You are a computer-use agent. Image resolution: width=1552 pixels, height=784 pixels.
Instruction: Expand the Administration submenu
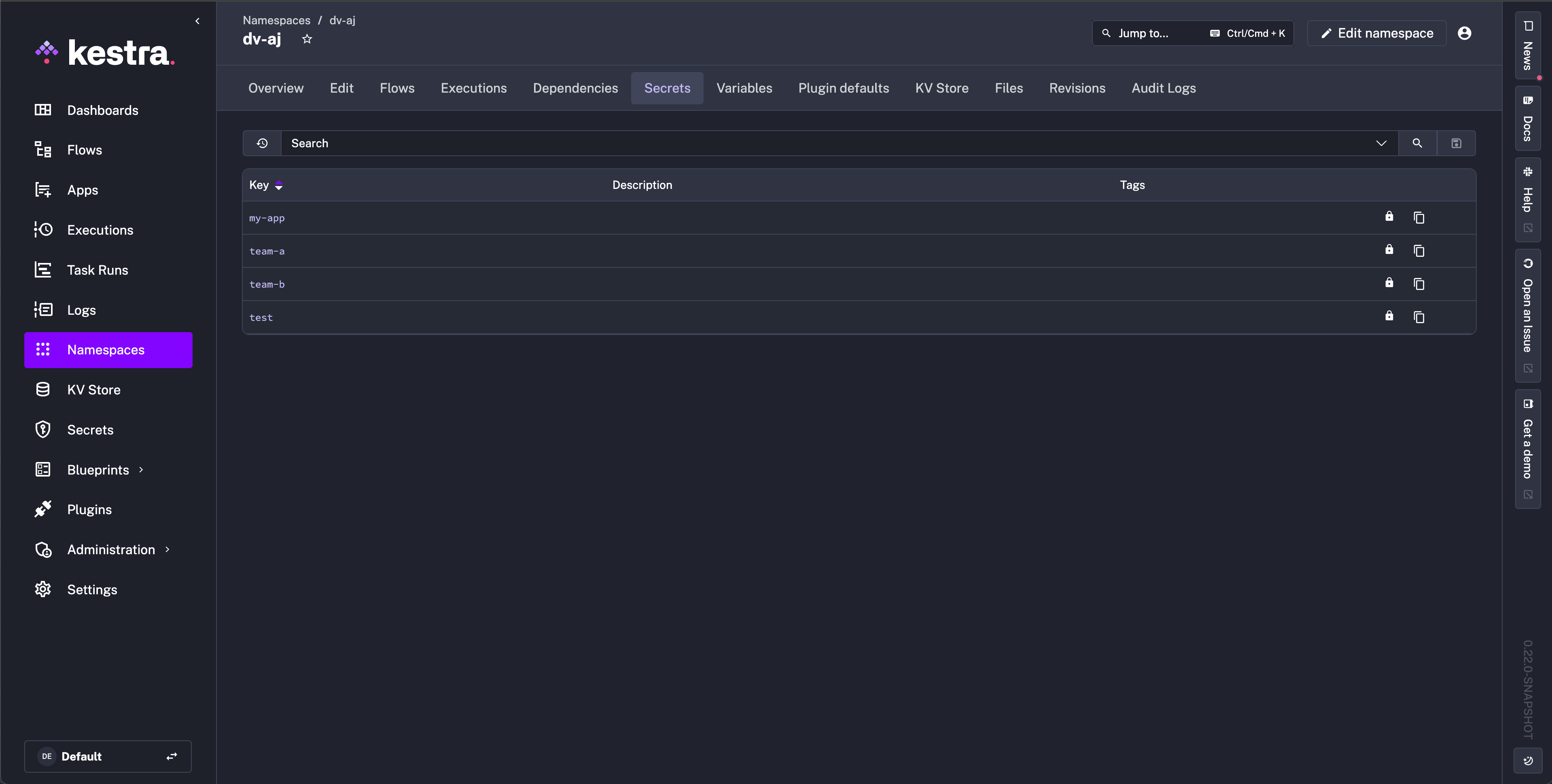167,550
